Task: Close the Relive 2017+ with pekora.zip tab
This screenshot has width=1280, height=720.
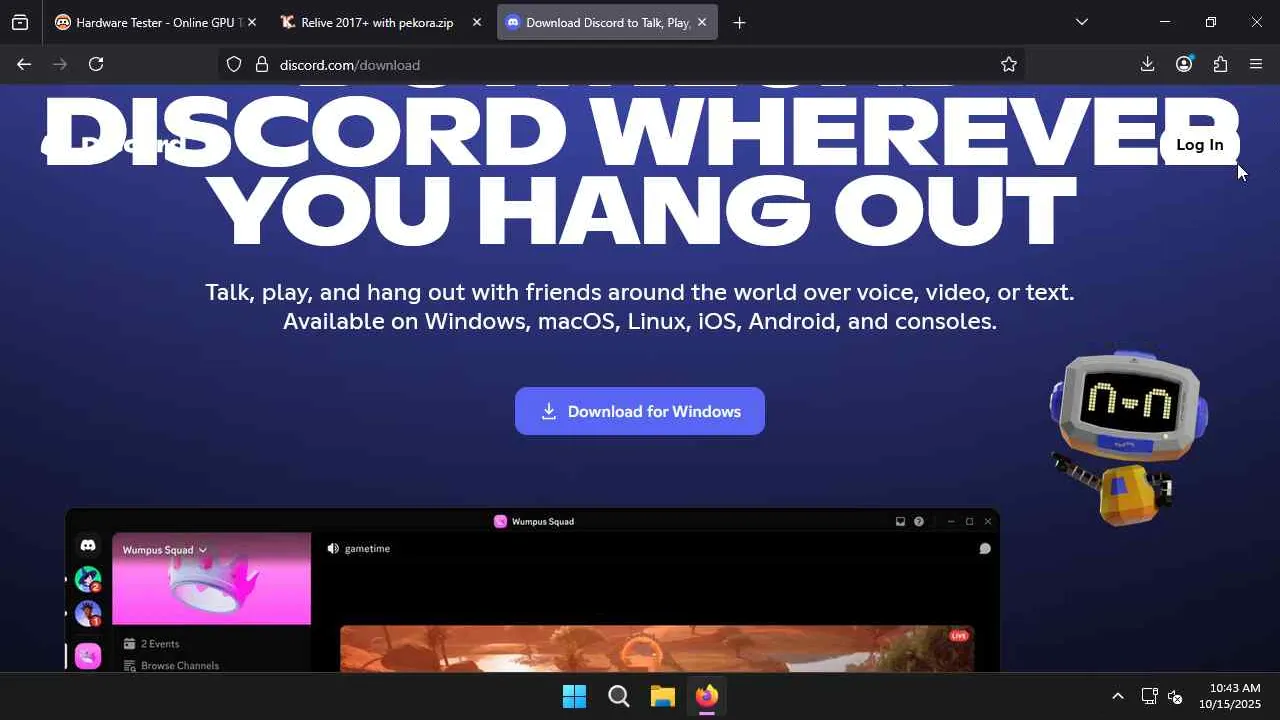Action: 477,22
